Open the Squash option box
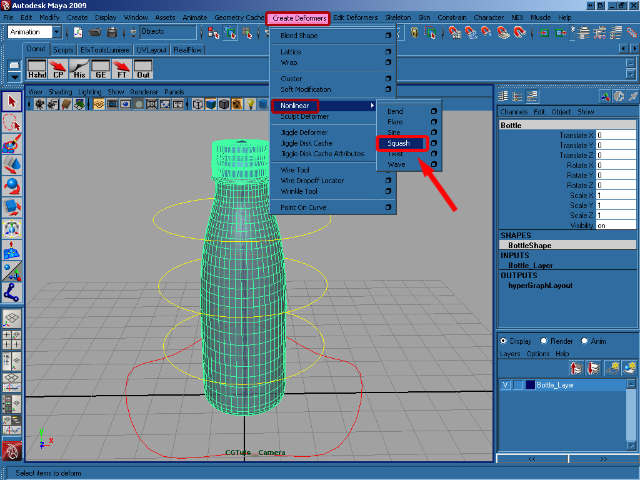 pyautogui.click(x=433, y=143)
